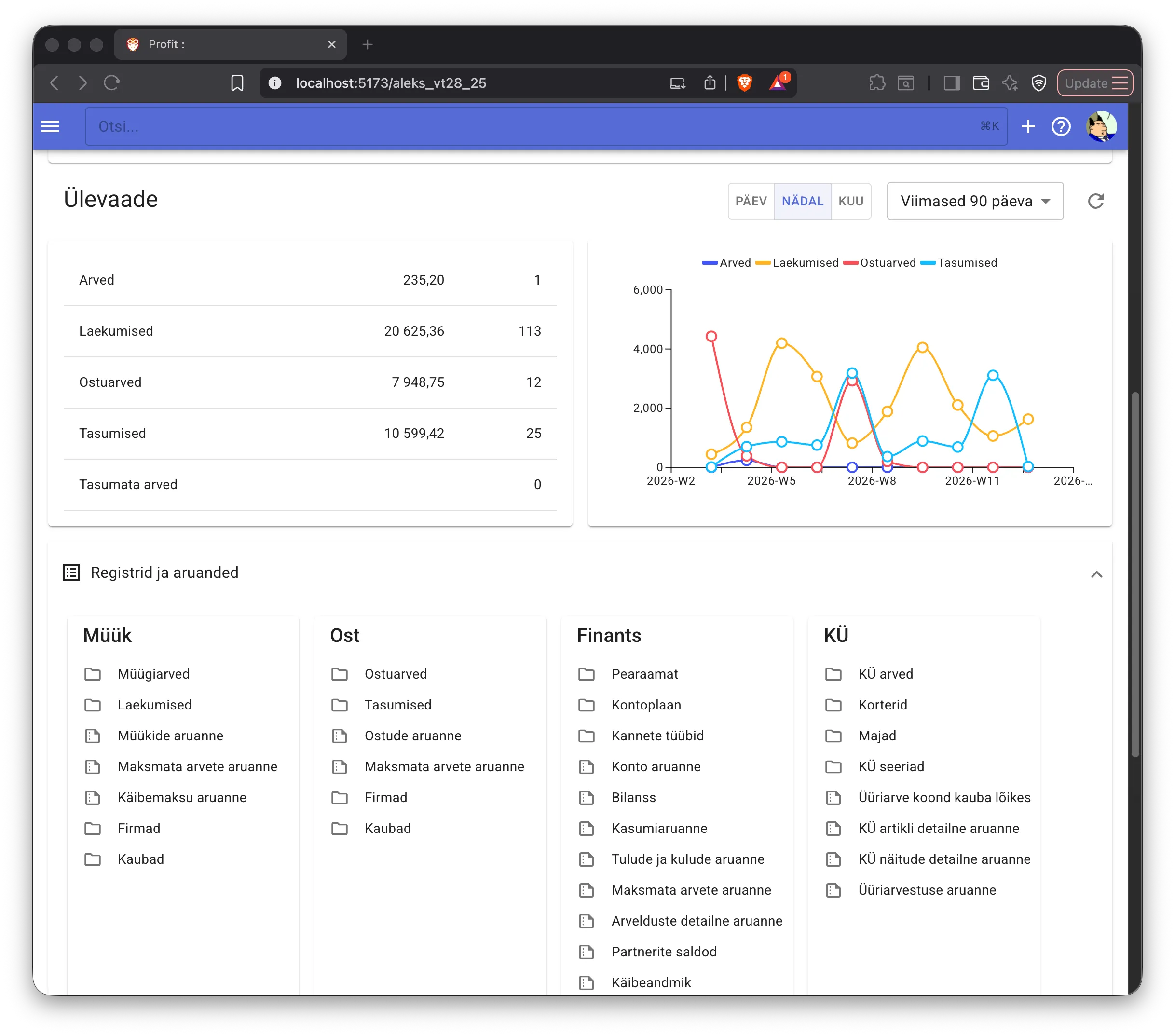Open the hamburger navigation menu
The height and width of the screenshot is (1036, 1175).
coord(51,126)
